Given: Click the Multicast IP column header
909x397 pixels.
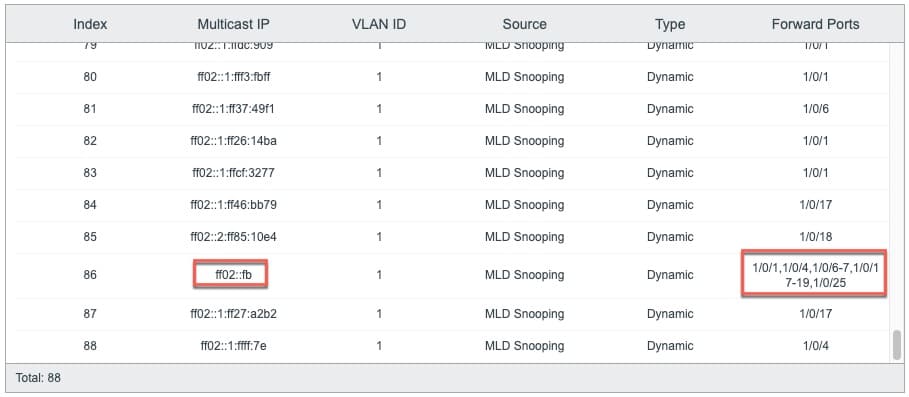Looking at the screenshot, I should click(x=234, y=24).
